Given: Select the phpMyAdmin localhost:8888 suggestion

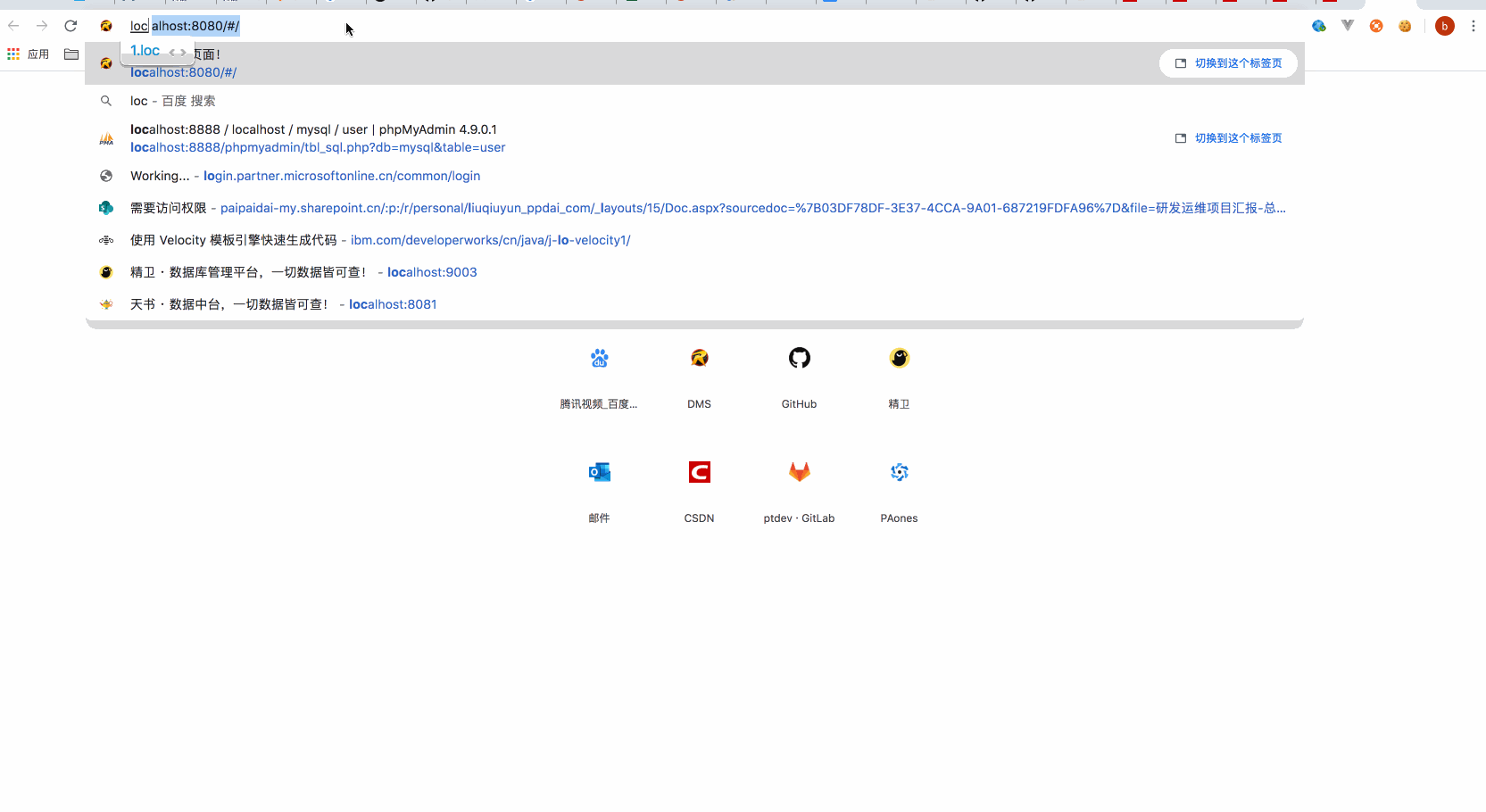Looking at the screenshot, I should (694, 138).
